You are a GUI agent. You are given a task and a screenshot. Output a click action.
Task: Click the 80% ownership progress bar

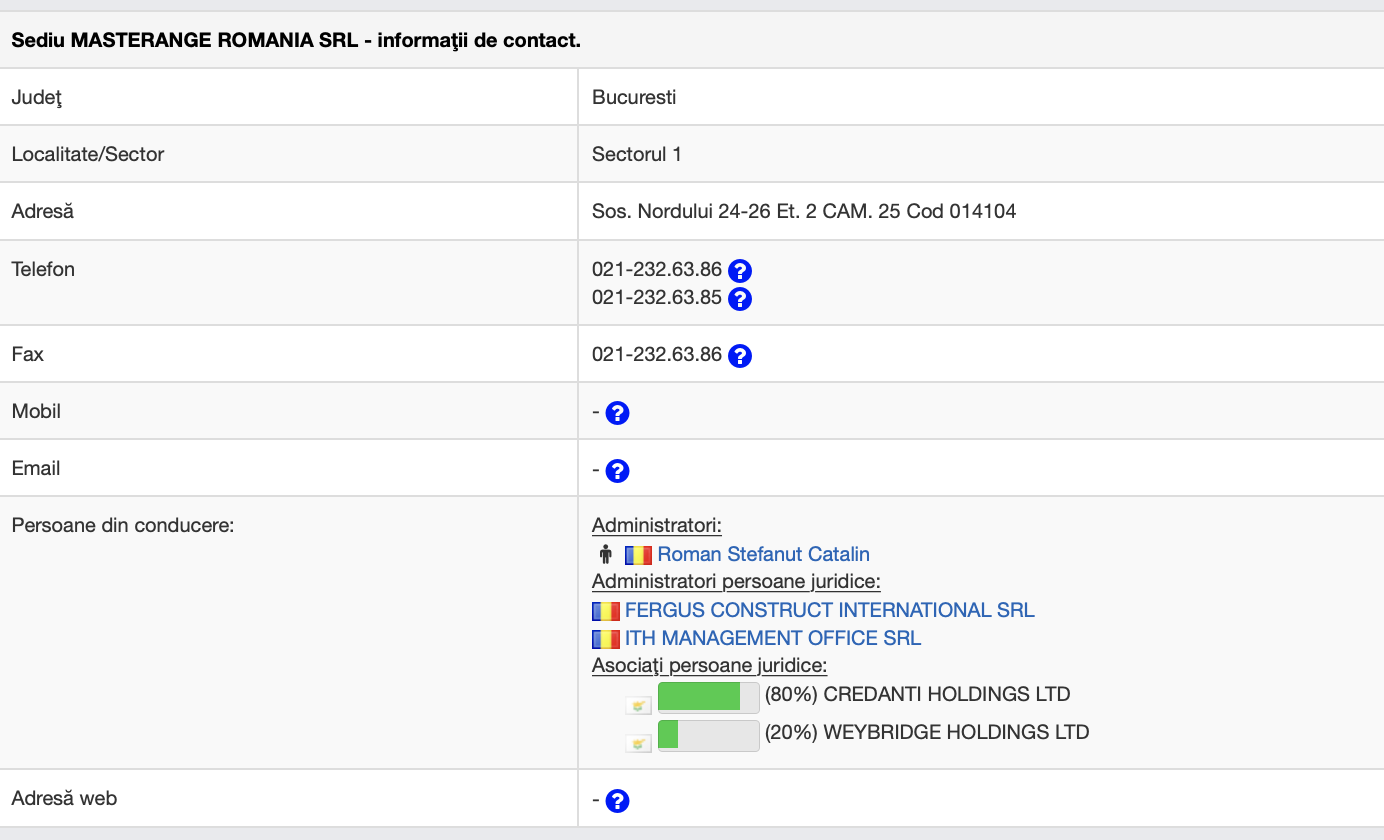pos(708,696)
